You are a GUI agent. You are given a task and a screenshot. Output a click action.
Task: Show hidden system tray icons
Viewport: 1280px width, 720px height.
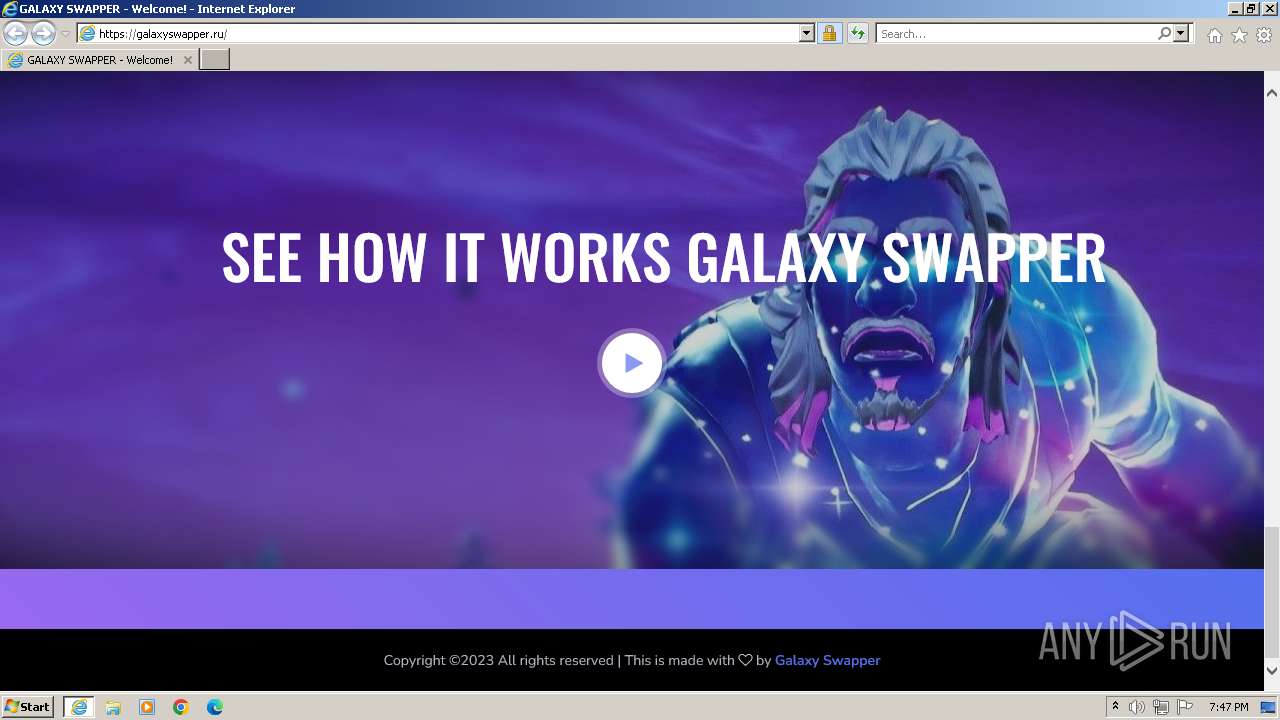click(1115, 707)
